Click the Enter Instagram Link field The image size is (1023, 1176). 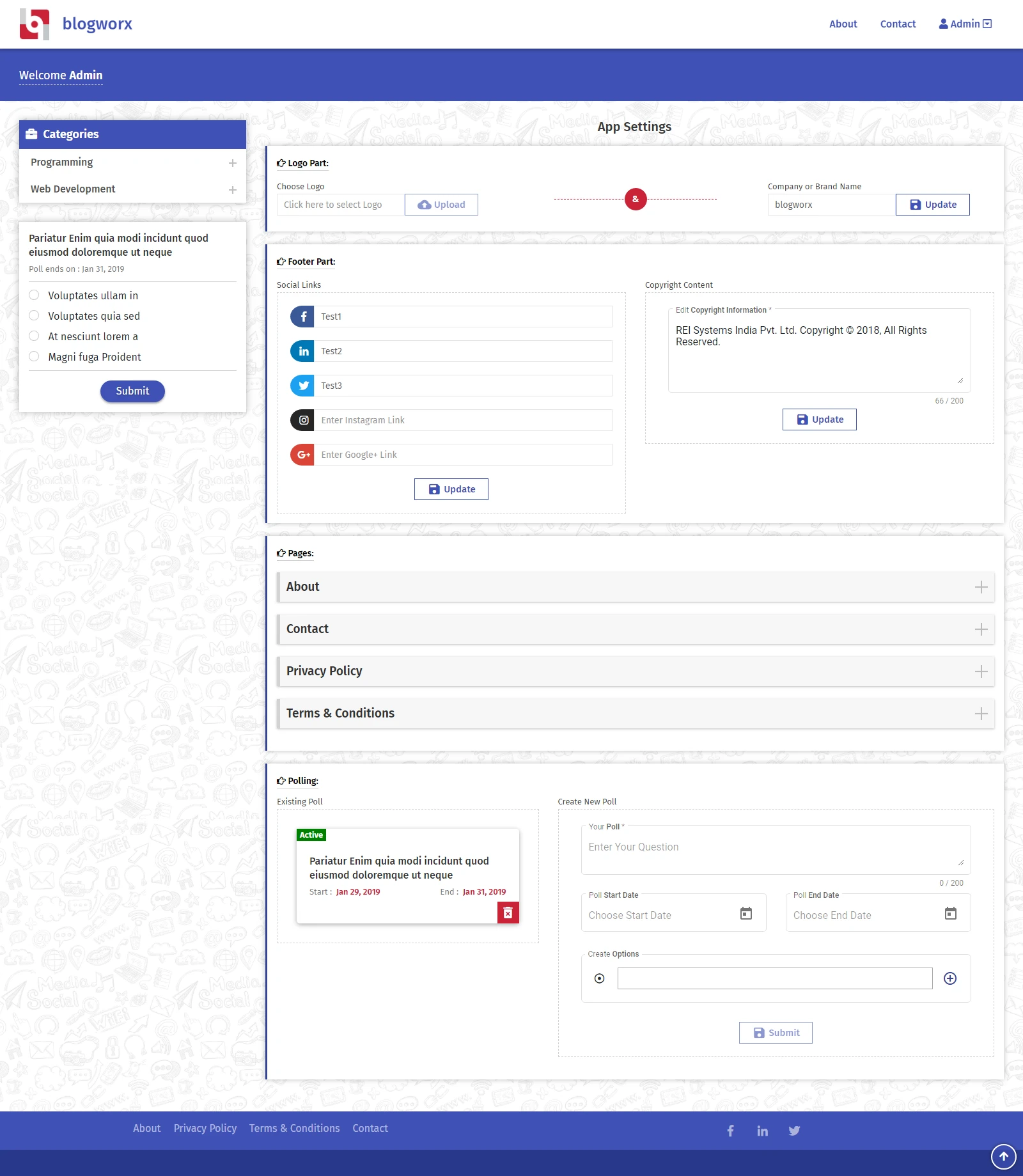[x=464, y=420]
